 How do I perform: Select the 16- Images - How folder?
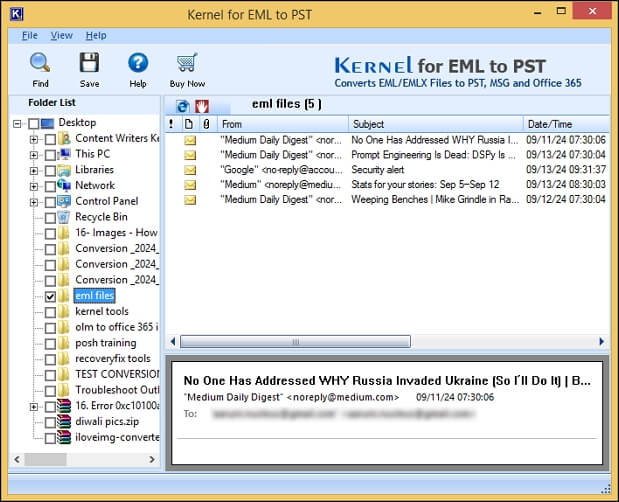[116, 233]
